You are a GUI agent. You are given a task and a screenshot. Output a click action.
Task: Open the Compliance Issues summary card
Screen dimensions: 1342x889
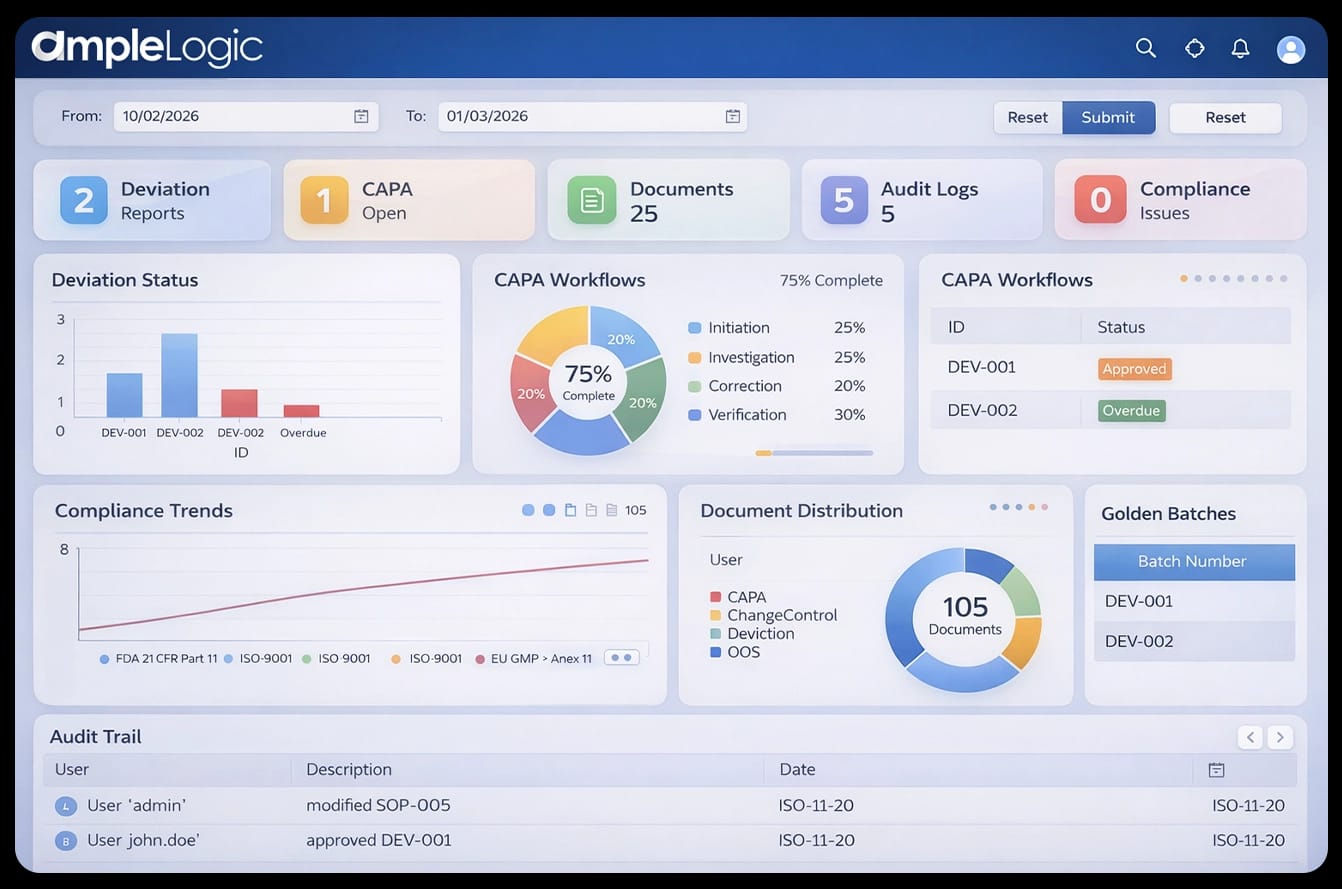tap(1181, 200)
